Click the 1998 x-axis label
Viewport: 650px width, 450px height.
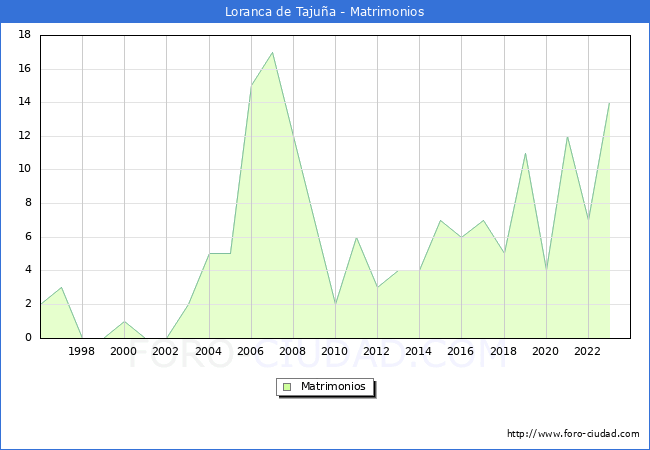point(81,351)
